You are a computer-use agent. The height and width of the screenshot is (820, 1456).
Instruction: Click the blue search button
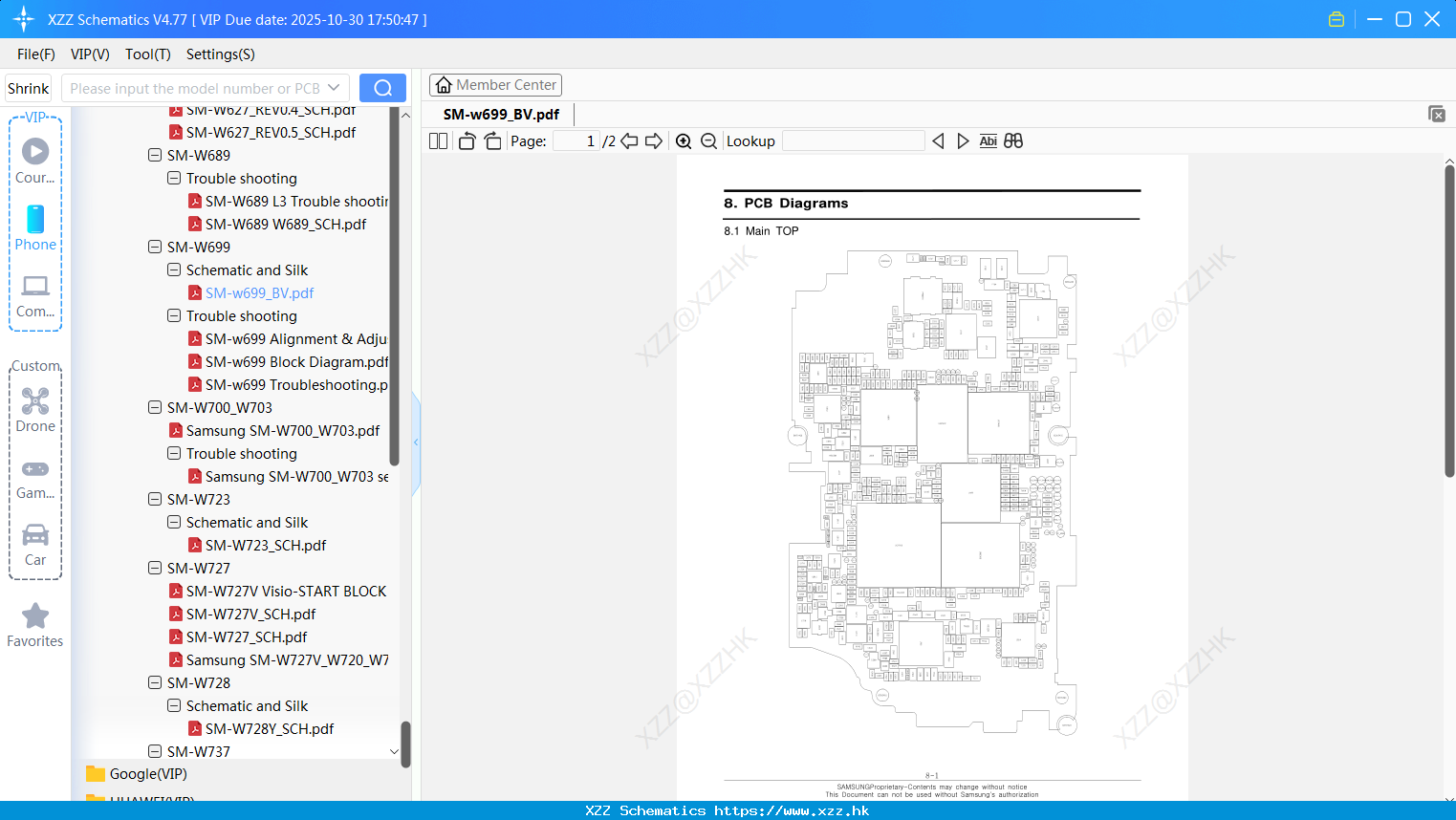(382, 88)
